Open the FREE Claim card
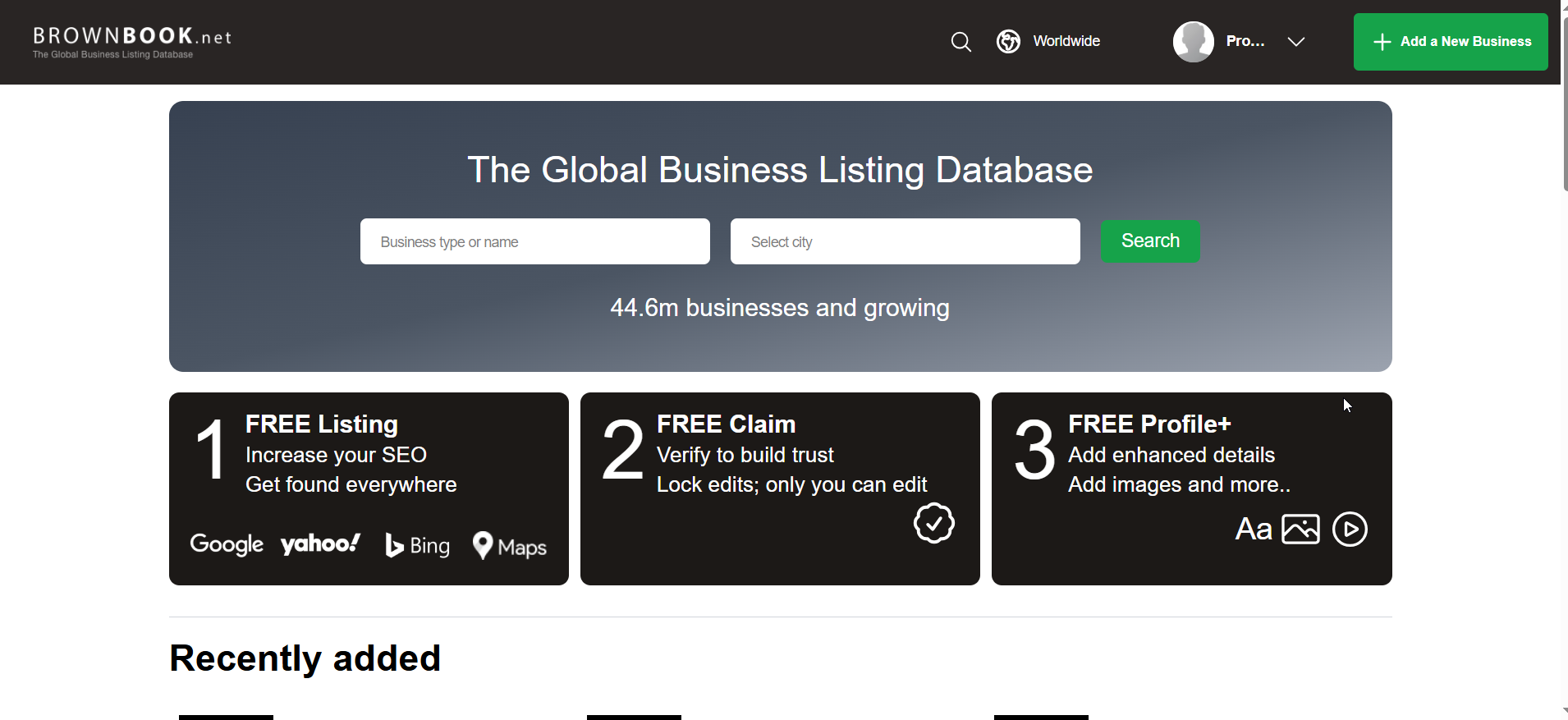 point(780,488)
